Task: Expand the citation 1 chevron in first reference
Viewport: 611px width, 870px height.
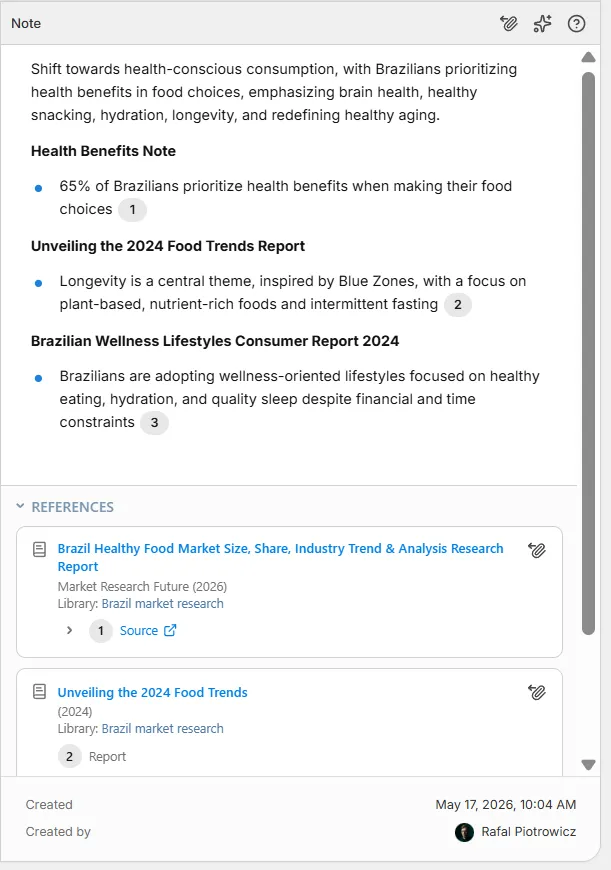Action: tap(69, 630)
